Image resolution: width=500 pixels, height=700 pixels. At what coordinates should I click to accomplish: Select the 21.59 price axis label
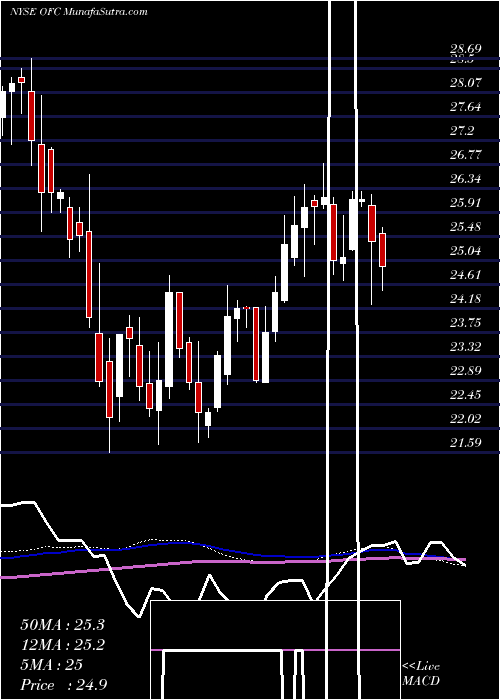pyautogui.click(x=466, y=442)
